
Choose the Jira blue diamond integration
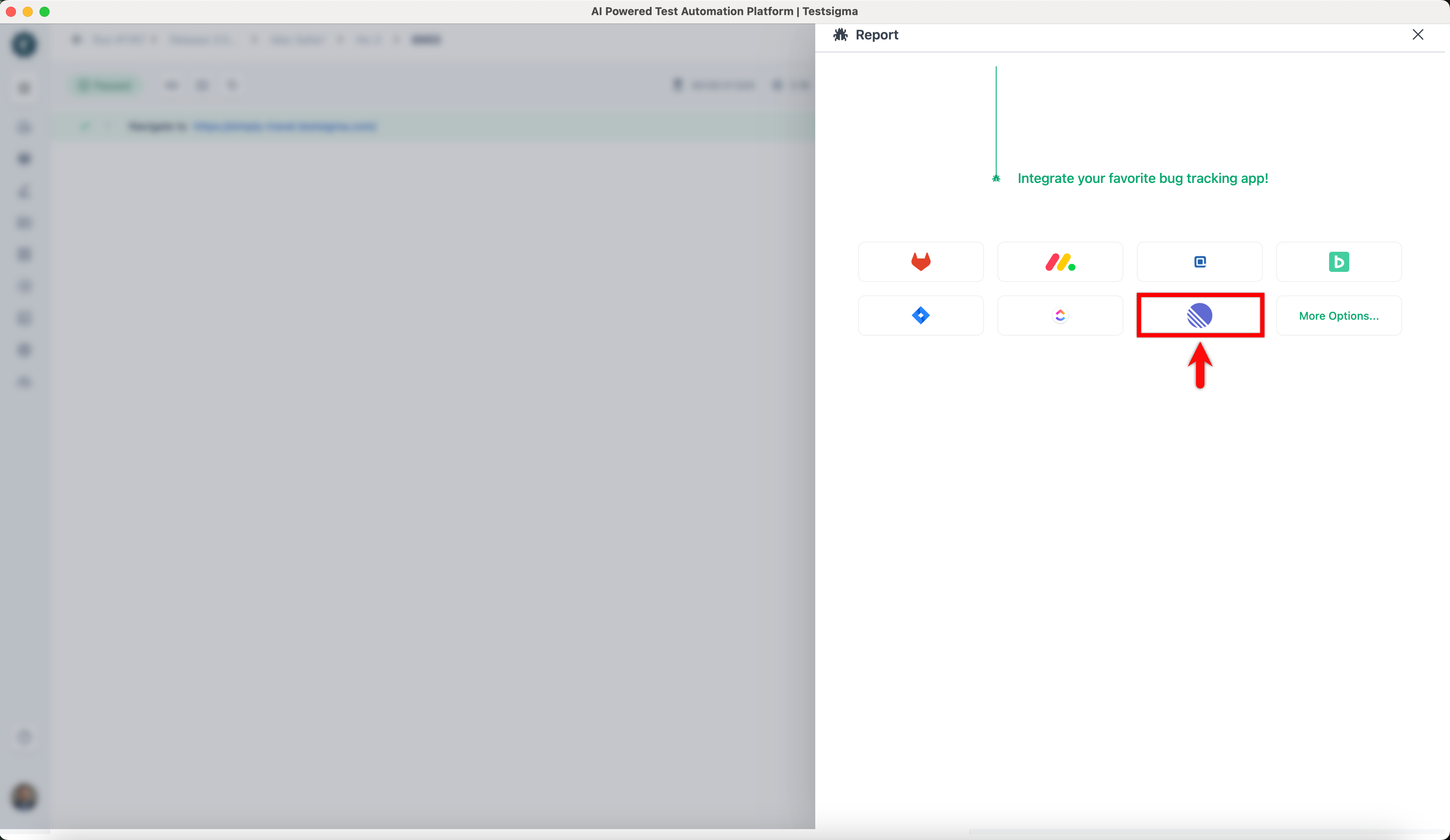pyautogui.click(x=921, y=315)
